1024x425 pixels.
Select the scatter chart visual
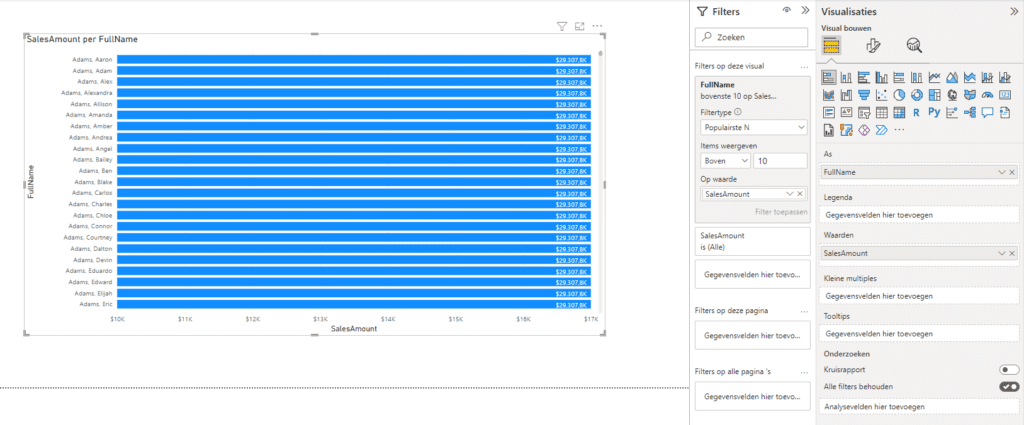882,95
